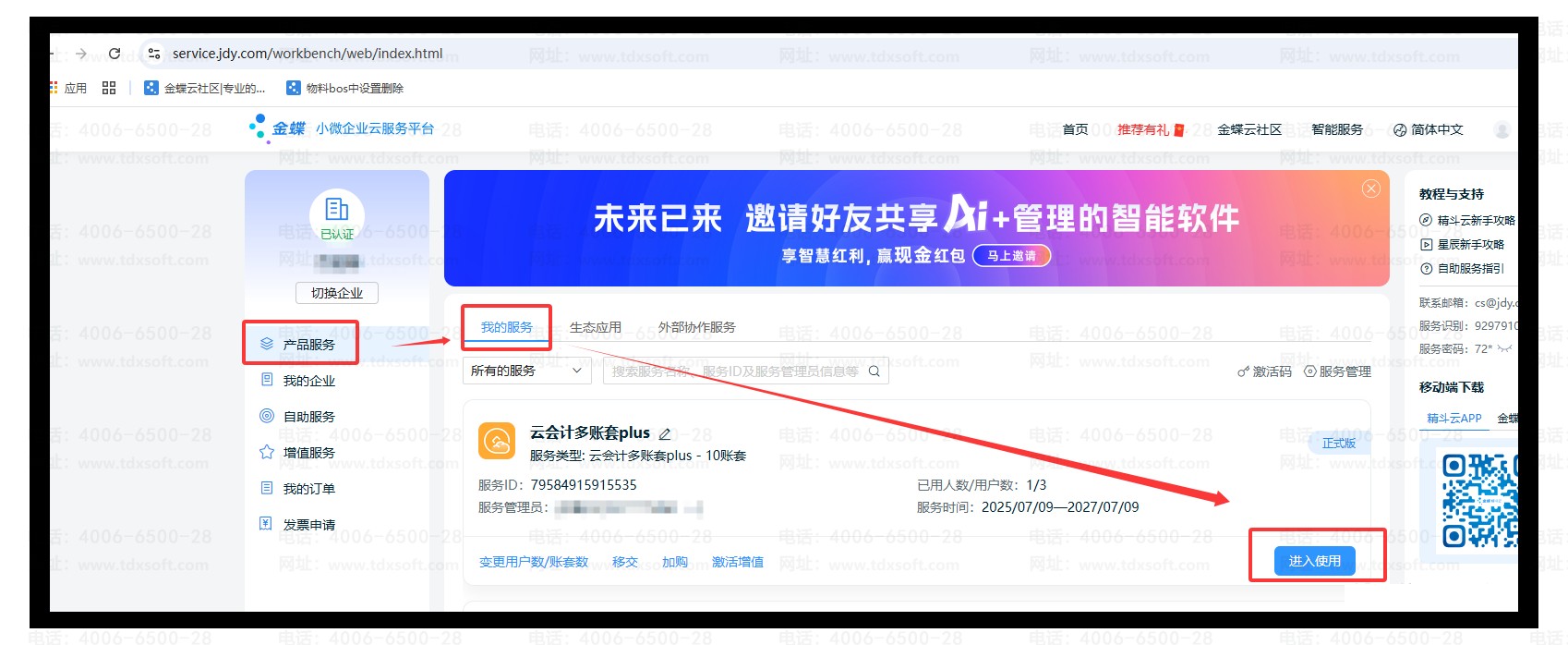
Task: Open the user avatar icon at top right
Action: tap(1502, 129)
